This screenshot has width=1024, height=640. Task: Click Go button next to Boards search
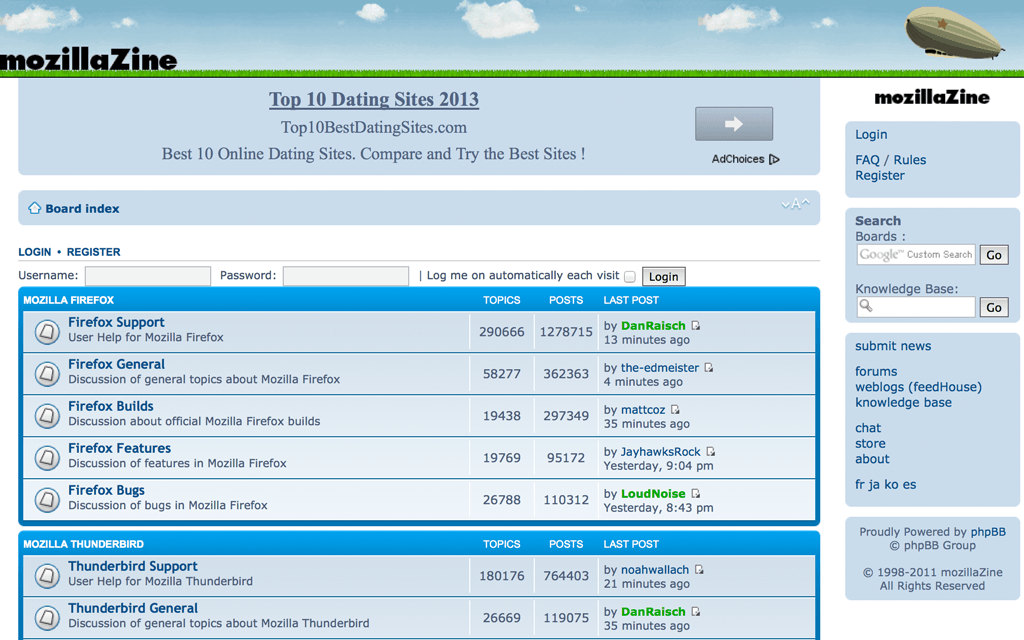pyautogui.click(x=993, y=255)
